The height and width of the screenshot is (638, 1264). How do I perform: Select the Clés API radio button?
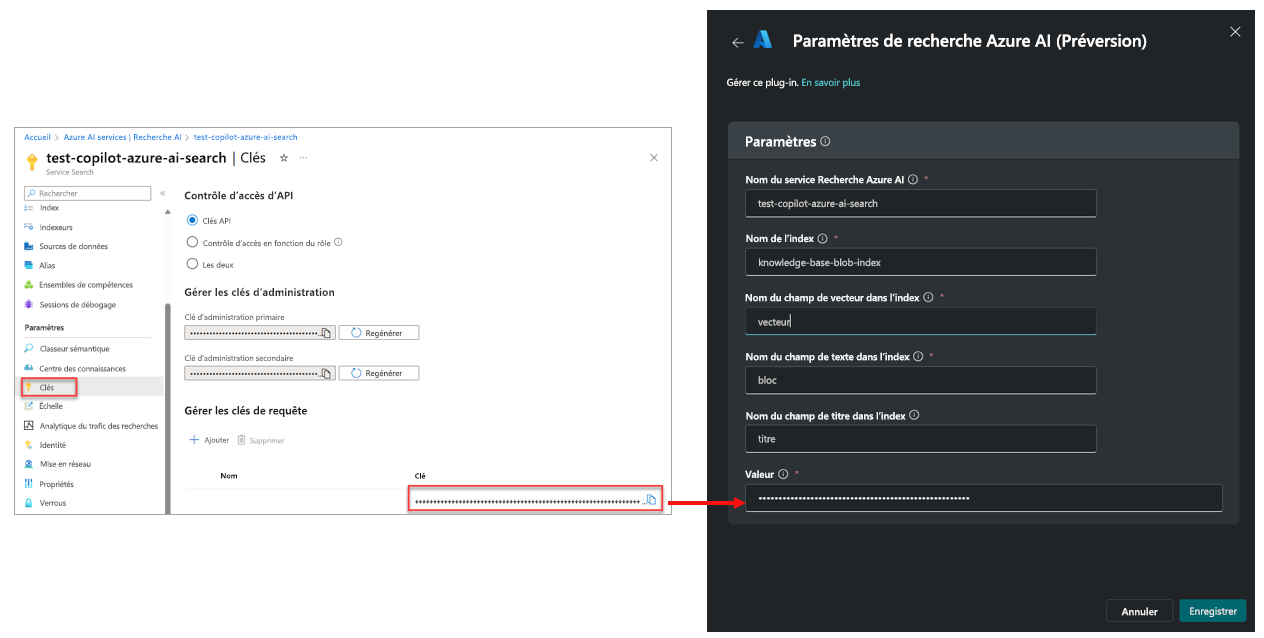(193, 220)
